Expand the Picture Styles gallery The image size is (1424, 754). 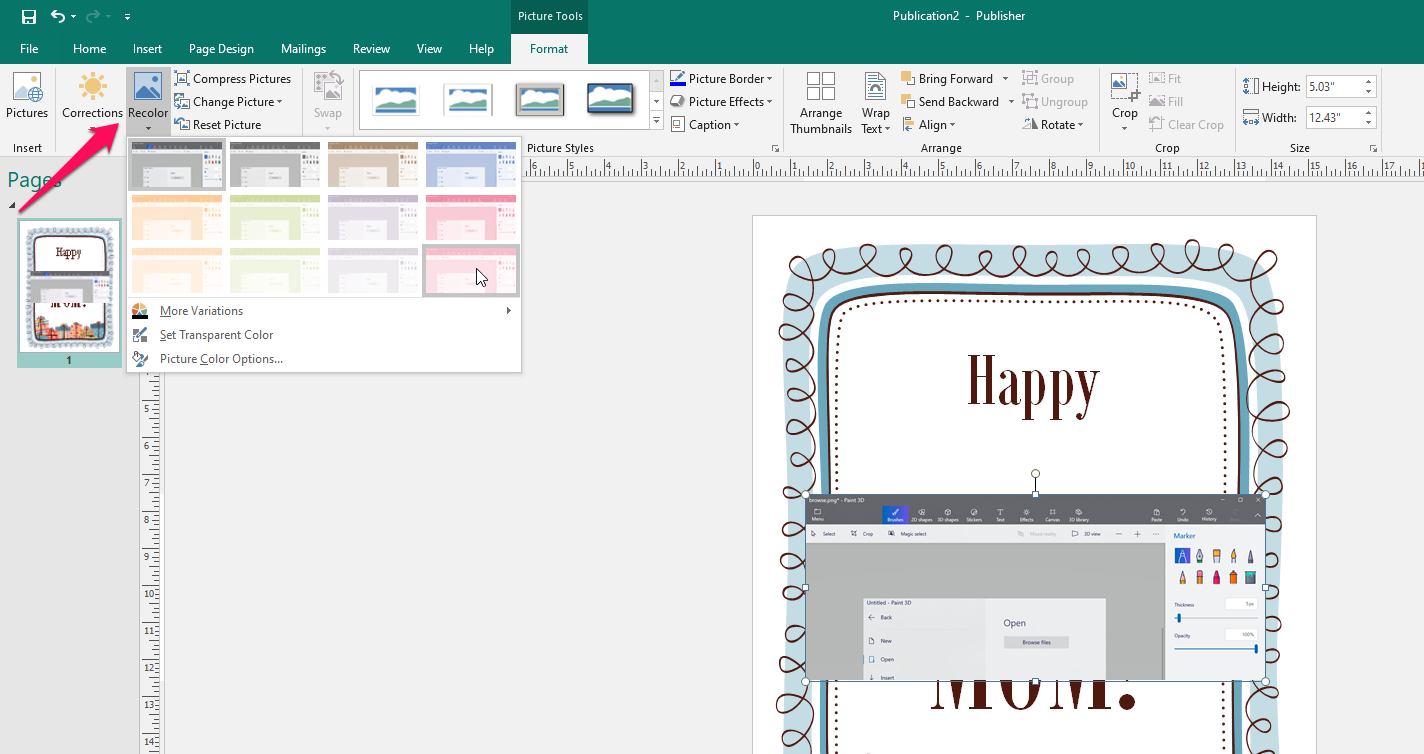pyautogui.click(x=655, y=121)
